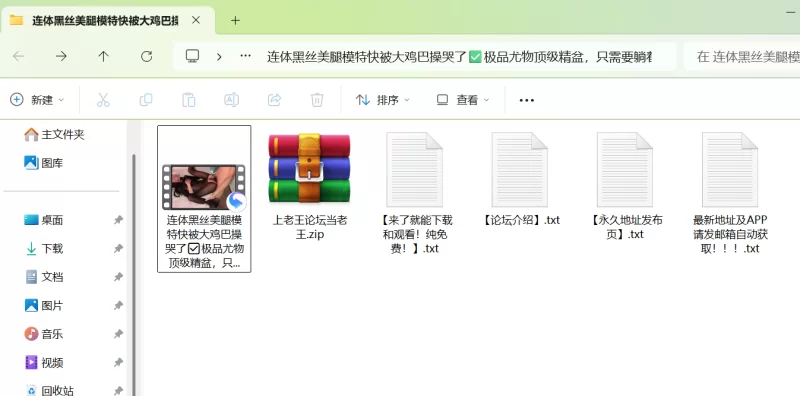Image resolution: width=800 pixels, height=396 pixels.
Task: Show hidden path segments via address ellipsis
Action: point(245,56)
